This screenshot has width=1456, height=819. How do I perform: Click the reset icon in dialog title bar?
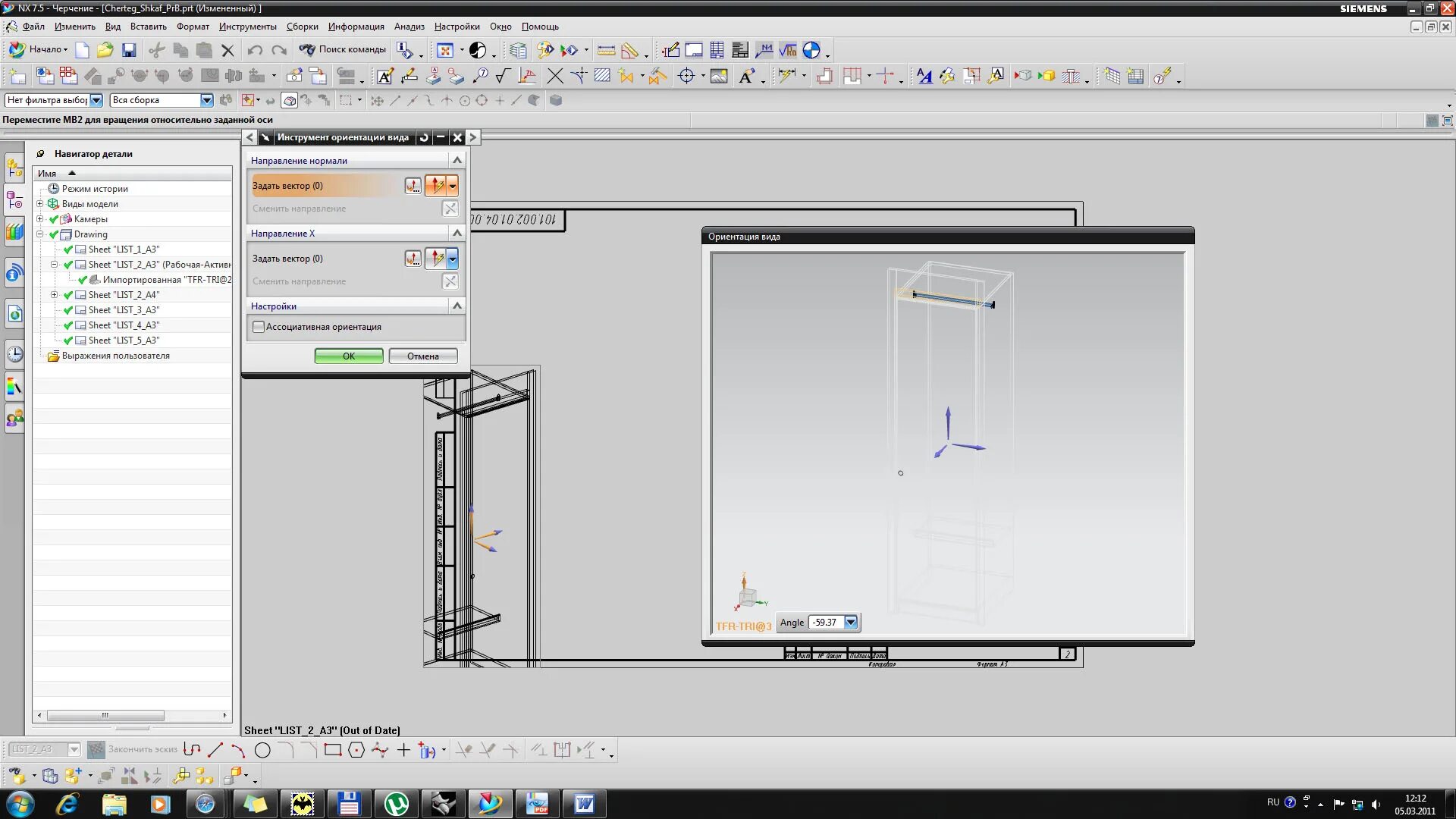[424, 137]
